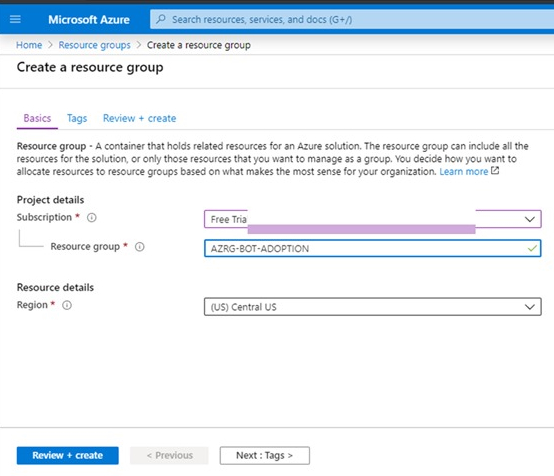This screenshot has height=476, width=554.
Task: Select the (US) Central US region box
Action: 372,307
